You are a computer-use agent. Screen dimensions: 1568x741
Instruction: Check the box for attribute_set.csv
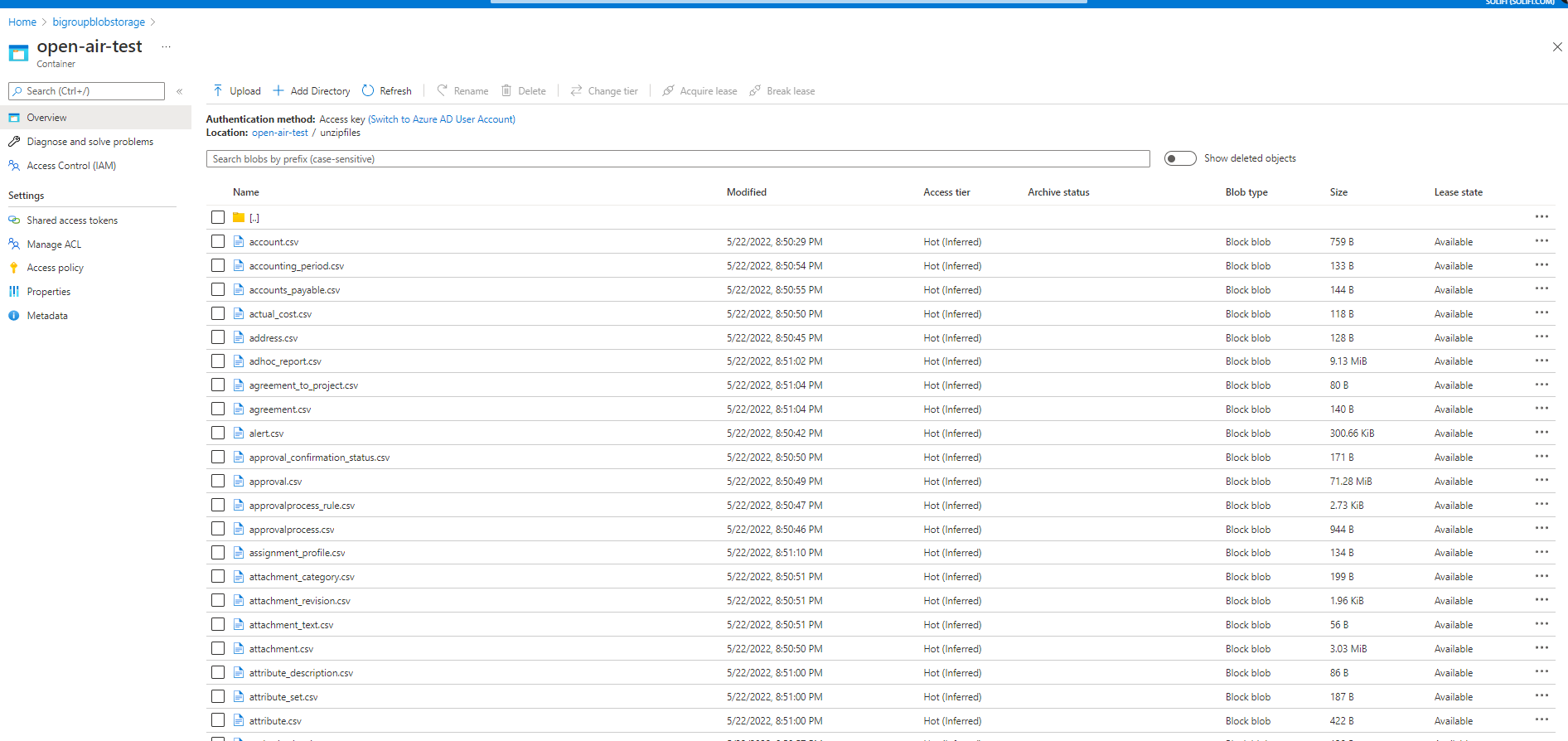click(218, 696)
